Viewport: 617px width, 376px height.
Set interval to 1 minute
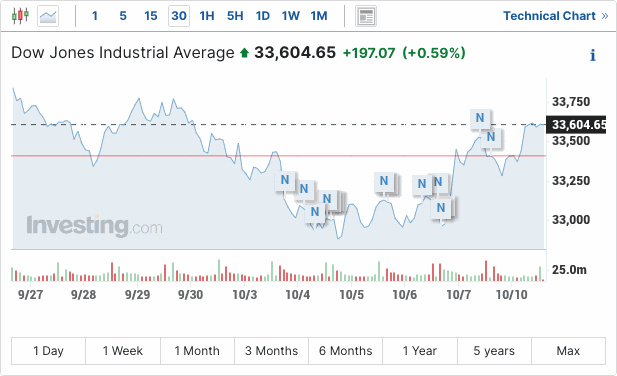tap(94, 16)
